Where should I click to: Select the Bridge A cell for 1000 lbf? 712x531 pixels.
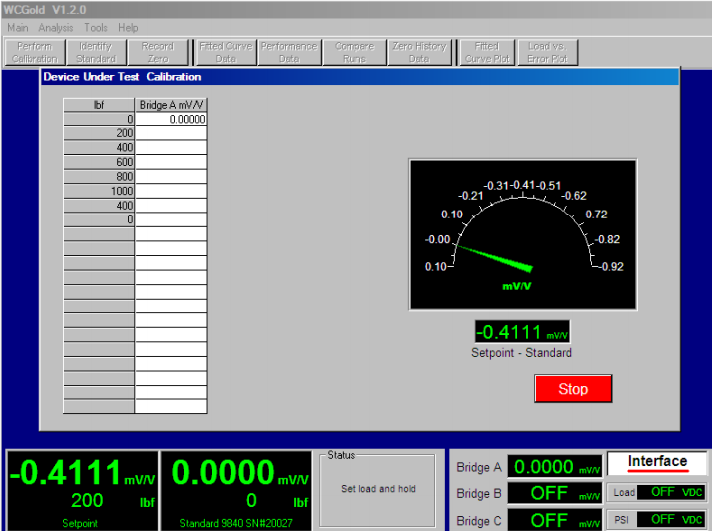(x=171, y=191)
